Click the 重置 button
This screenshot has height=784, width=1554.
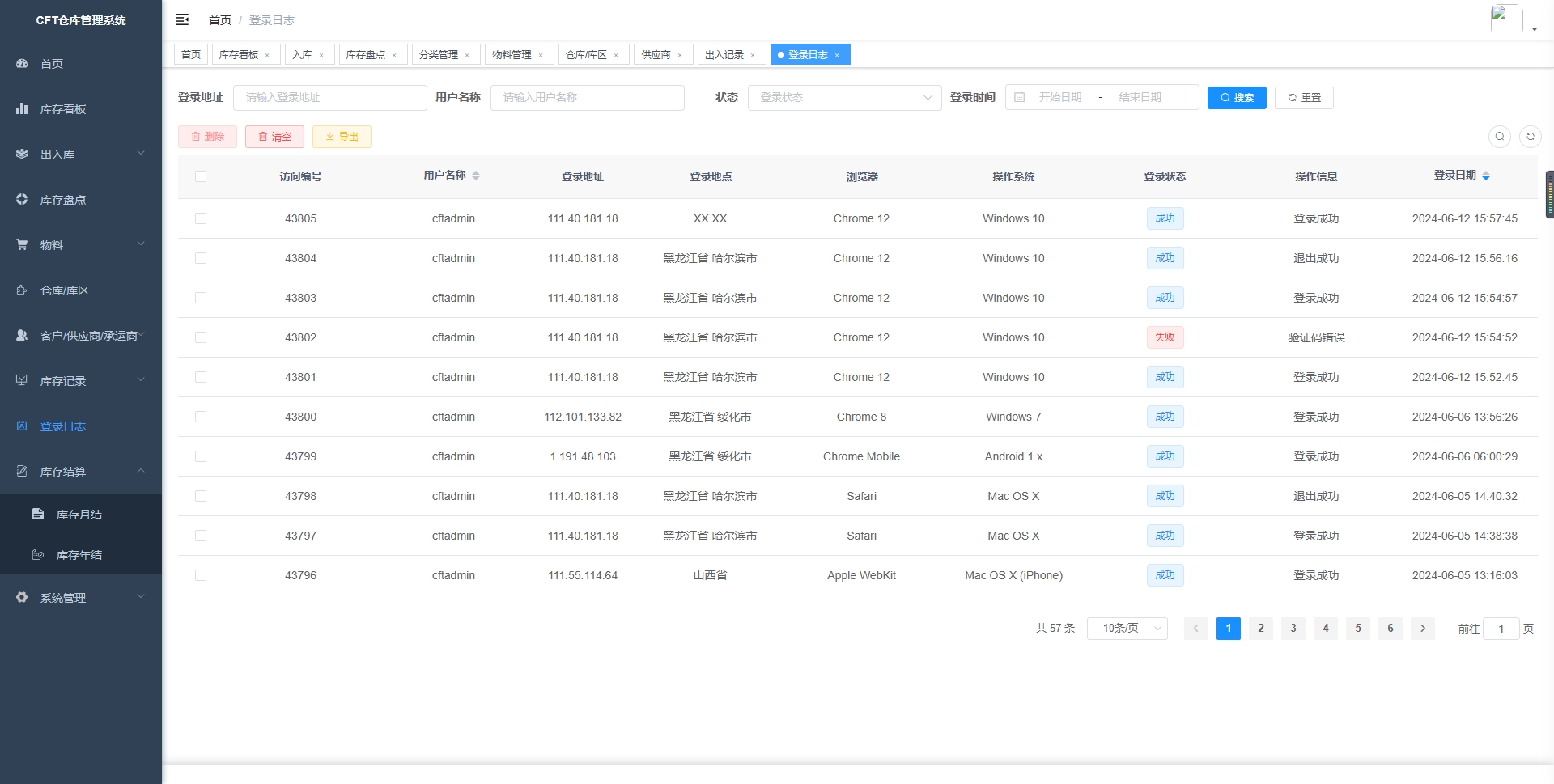tap(1304, 97)
